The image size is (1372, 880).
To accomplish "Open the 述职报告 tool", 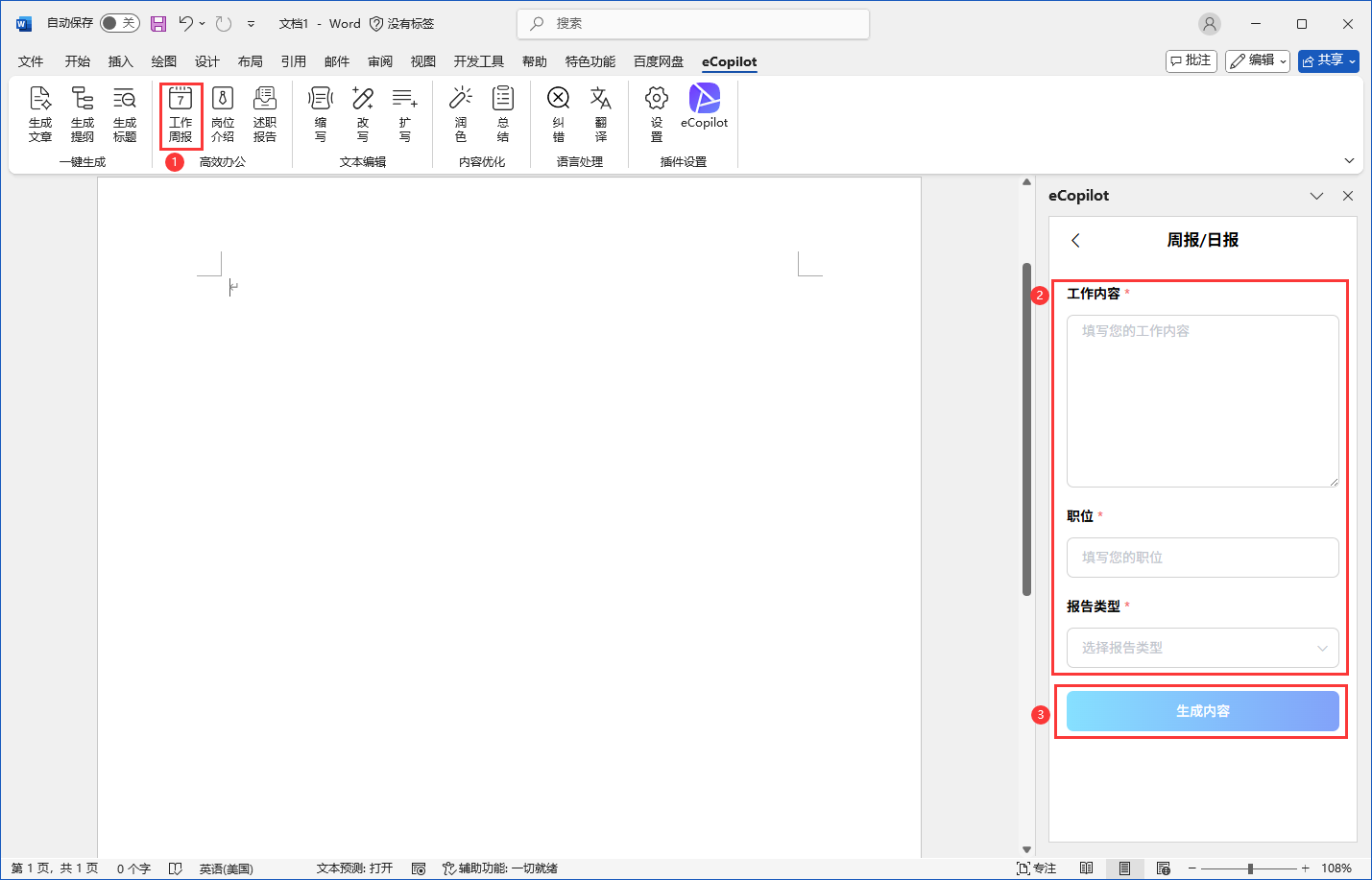I will click(265, 113).
